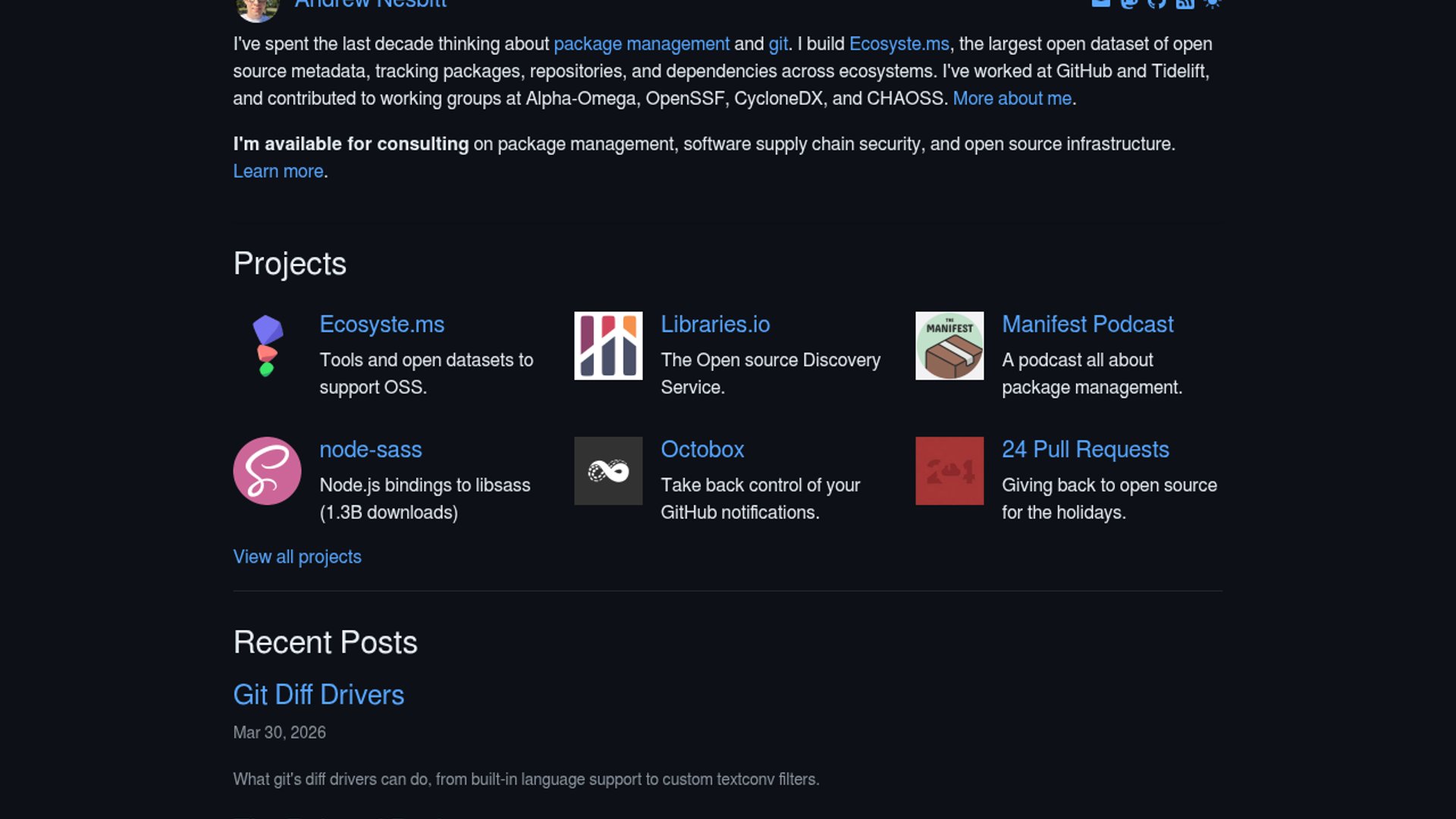Open the Libraries.io bar-chart logo
1456x819 pixels.
[x=608, y=346]
